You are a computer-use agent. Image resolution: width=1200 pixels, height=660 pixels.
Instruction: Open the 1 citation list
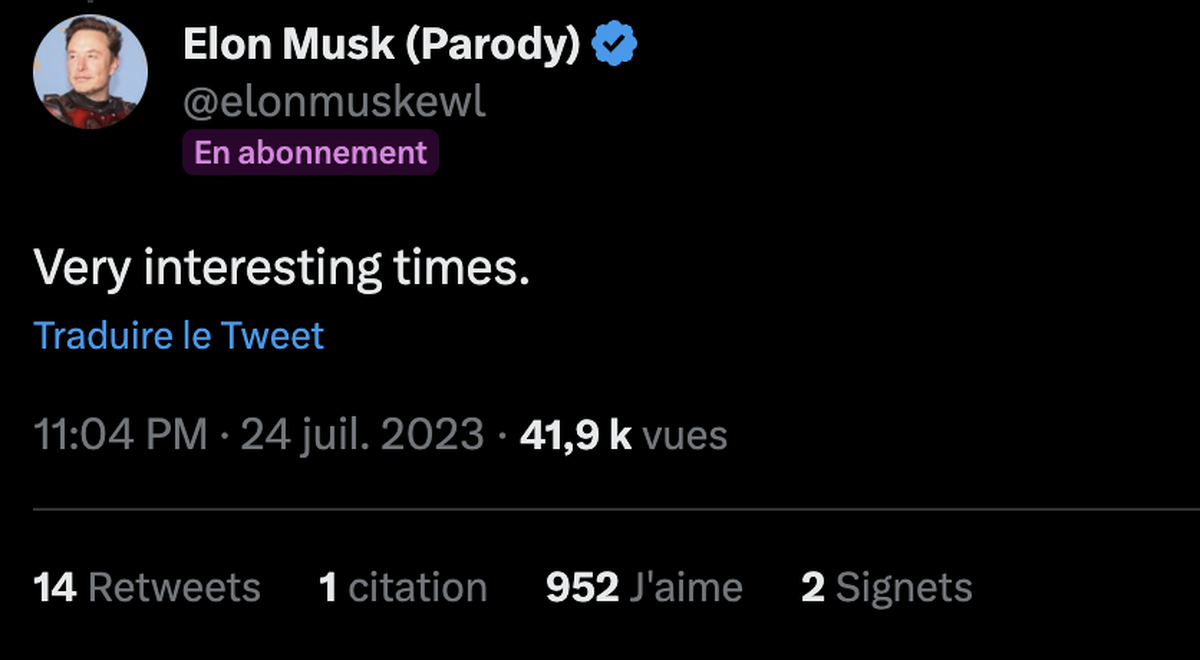tap(403, 587)
